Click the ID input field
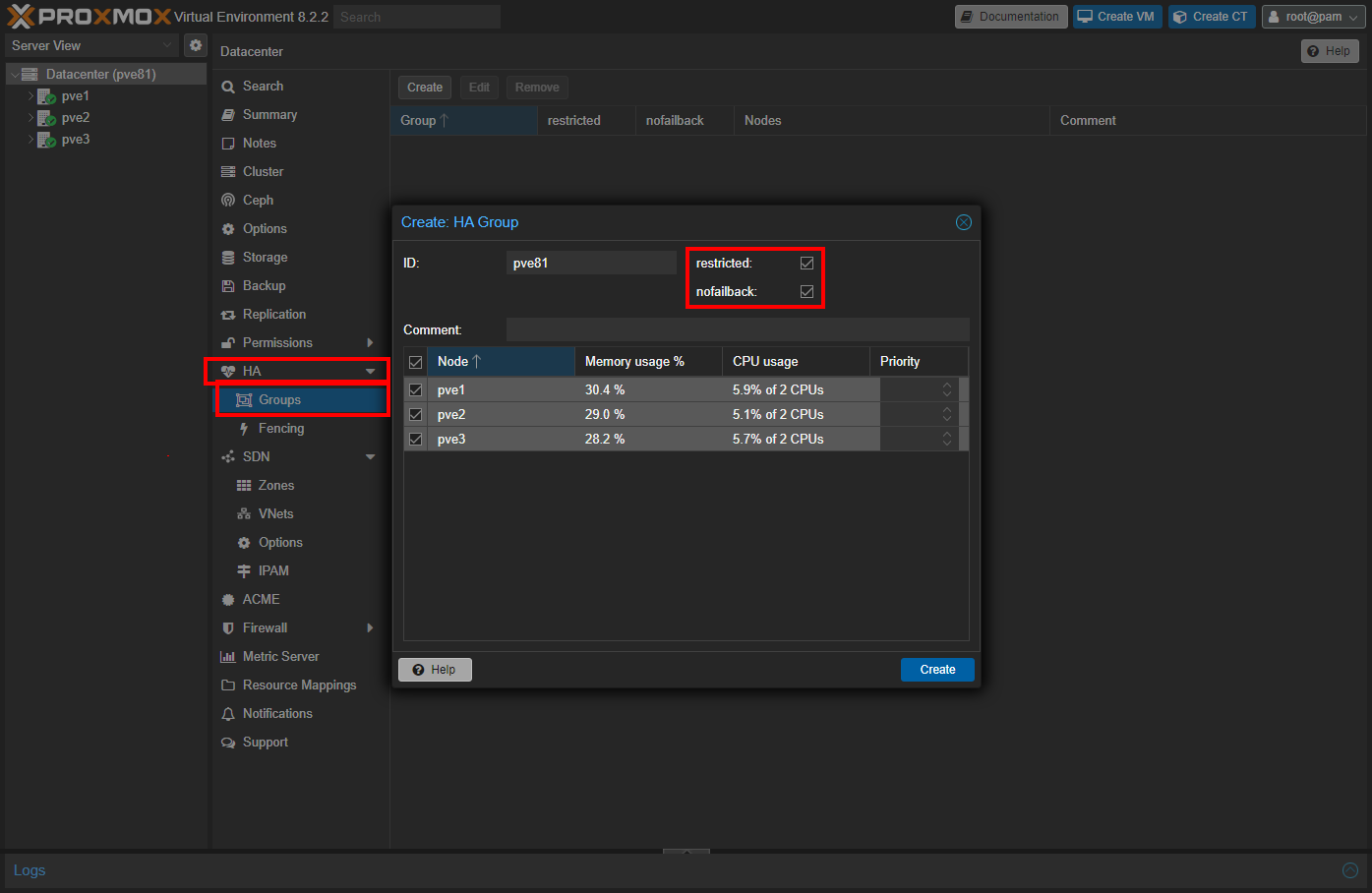The image size is (1372, 893). point(591,264)
